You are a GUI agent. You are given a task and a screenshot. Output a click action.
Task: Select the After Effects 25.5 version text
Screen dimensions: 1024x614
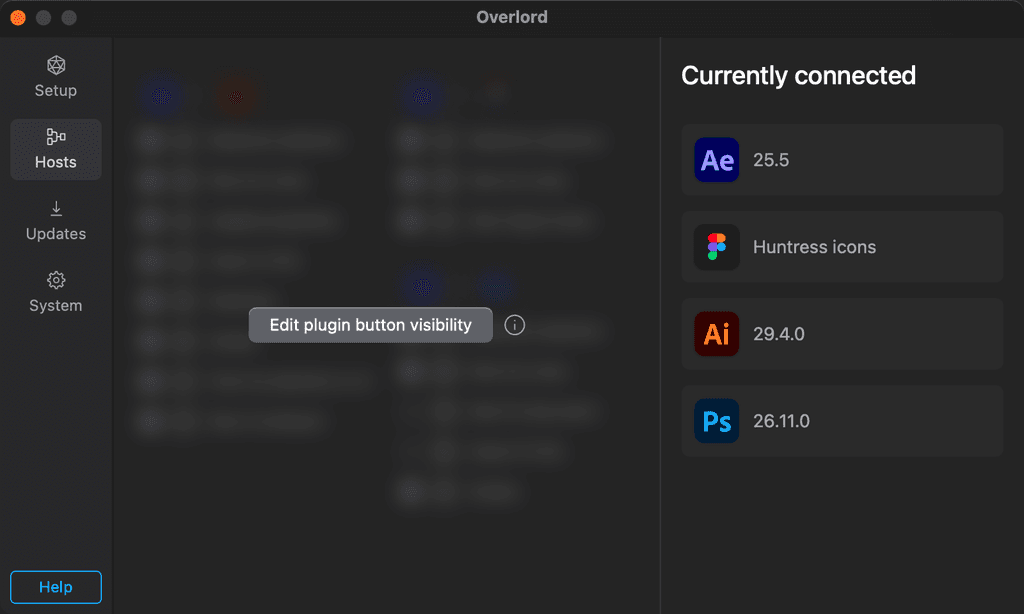click(x=771, y=160)
